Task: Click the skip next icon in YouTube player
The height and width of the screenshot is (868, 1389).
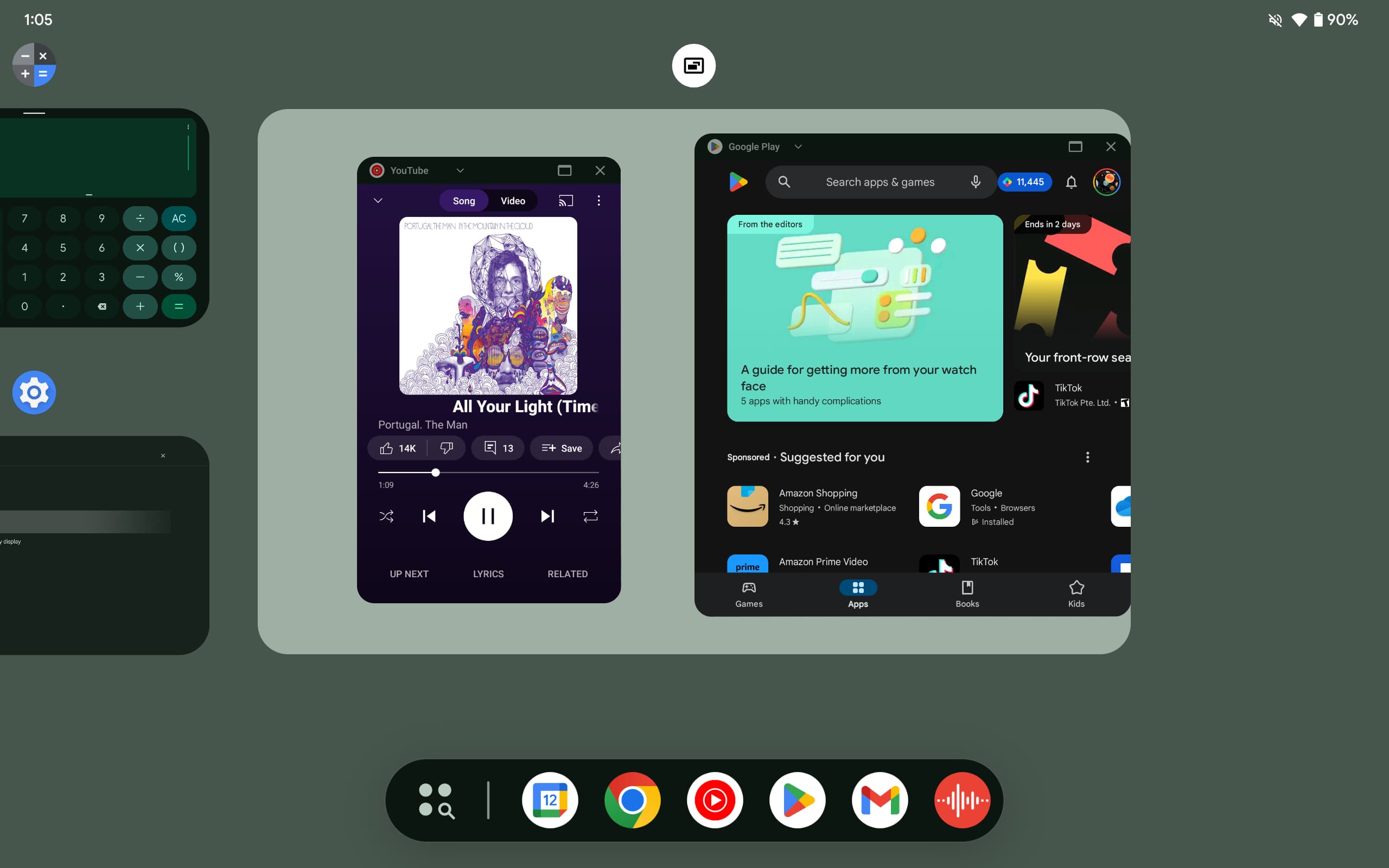Action: (x=547, y=516)
